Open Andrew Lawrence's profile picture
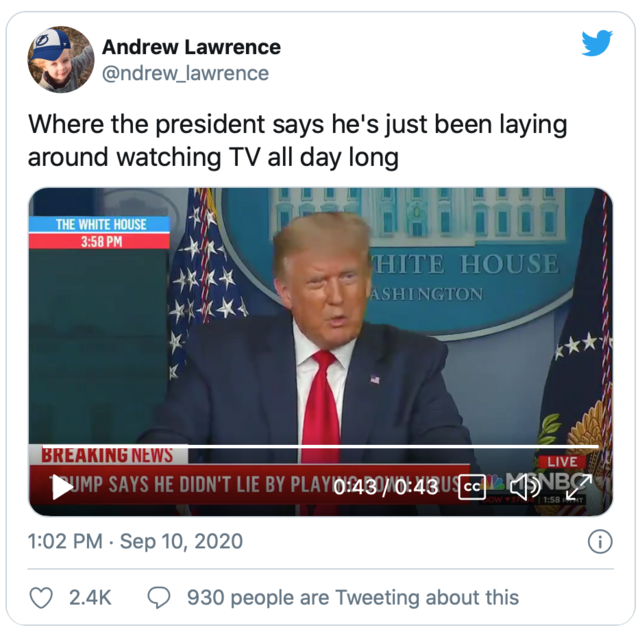The height and width of the screenshot is (632, 640). click(61, 60)
